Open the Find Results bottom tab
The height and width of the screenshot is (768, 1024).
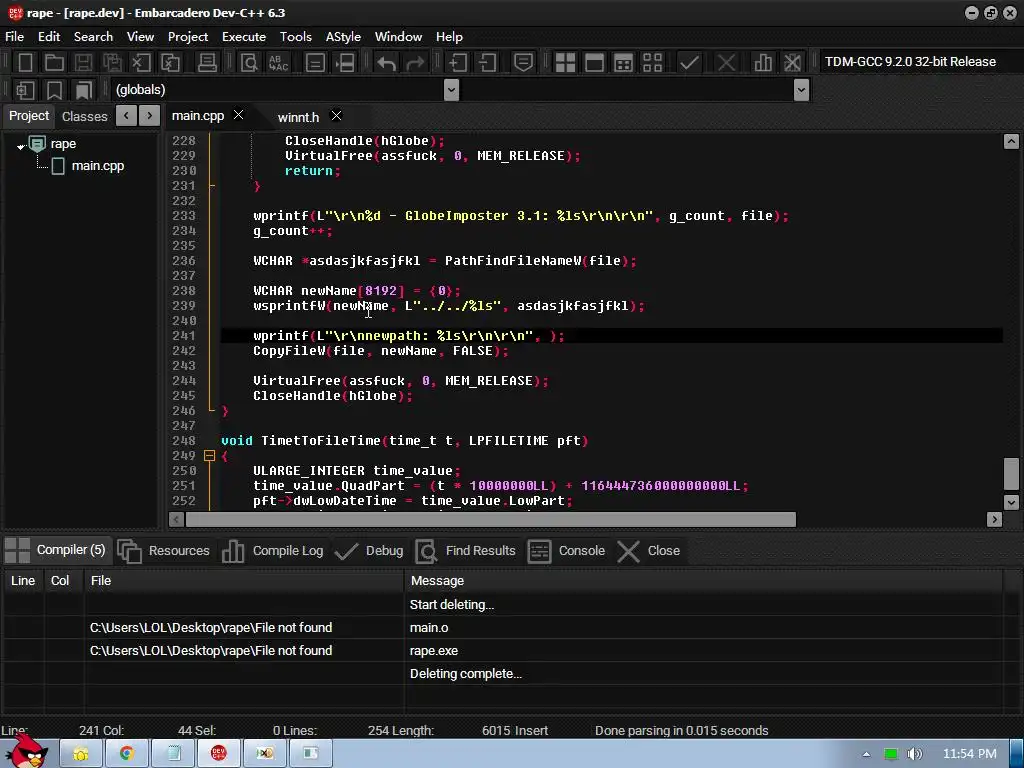click(466, 551)
